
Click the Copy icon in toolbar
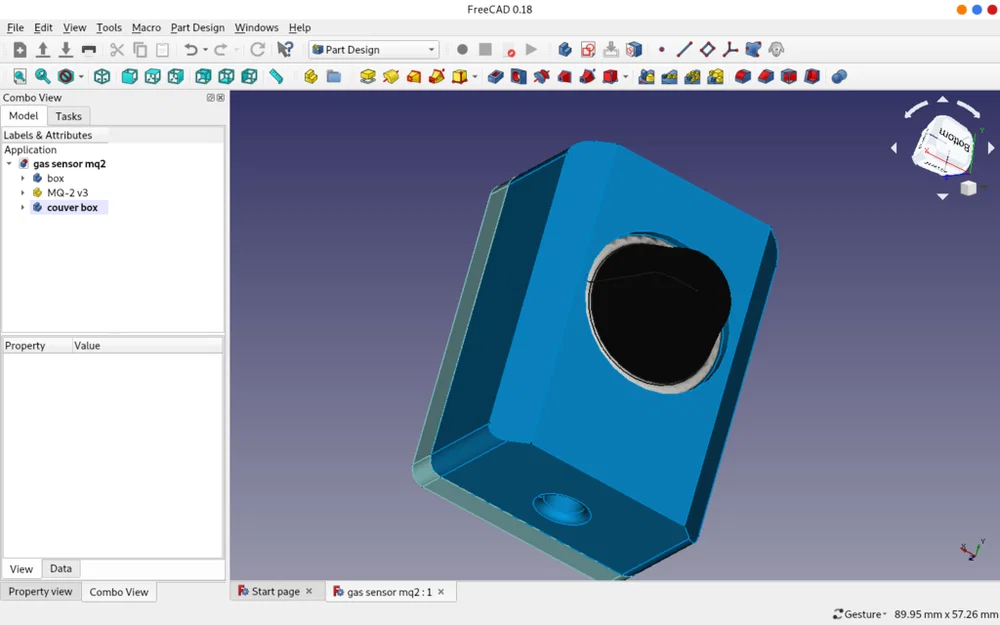coord(140,50)
